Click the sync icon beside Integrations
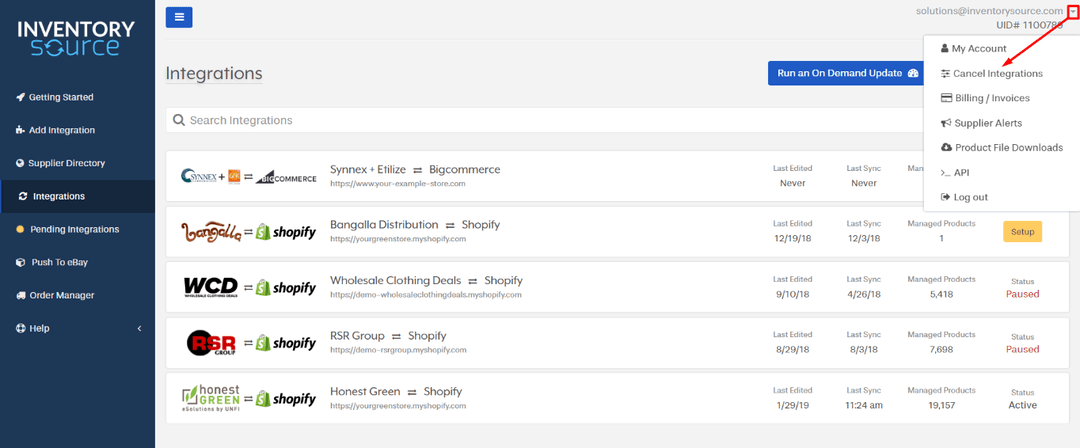 pos(24,196)
